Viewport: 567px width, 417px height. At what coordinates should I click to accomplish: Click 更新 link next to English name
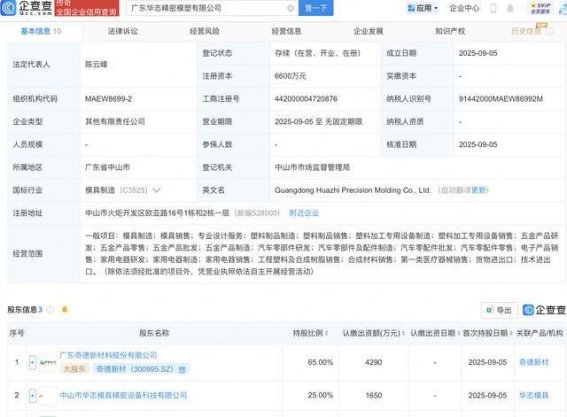coord(479,190)
